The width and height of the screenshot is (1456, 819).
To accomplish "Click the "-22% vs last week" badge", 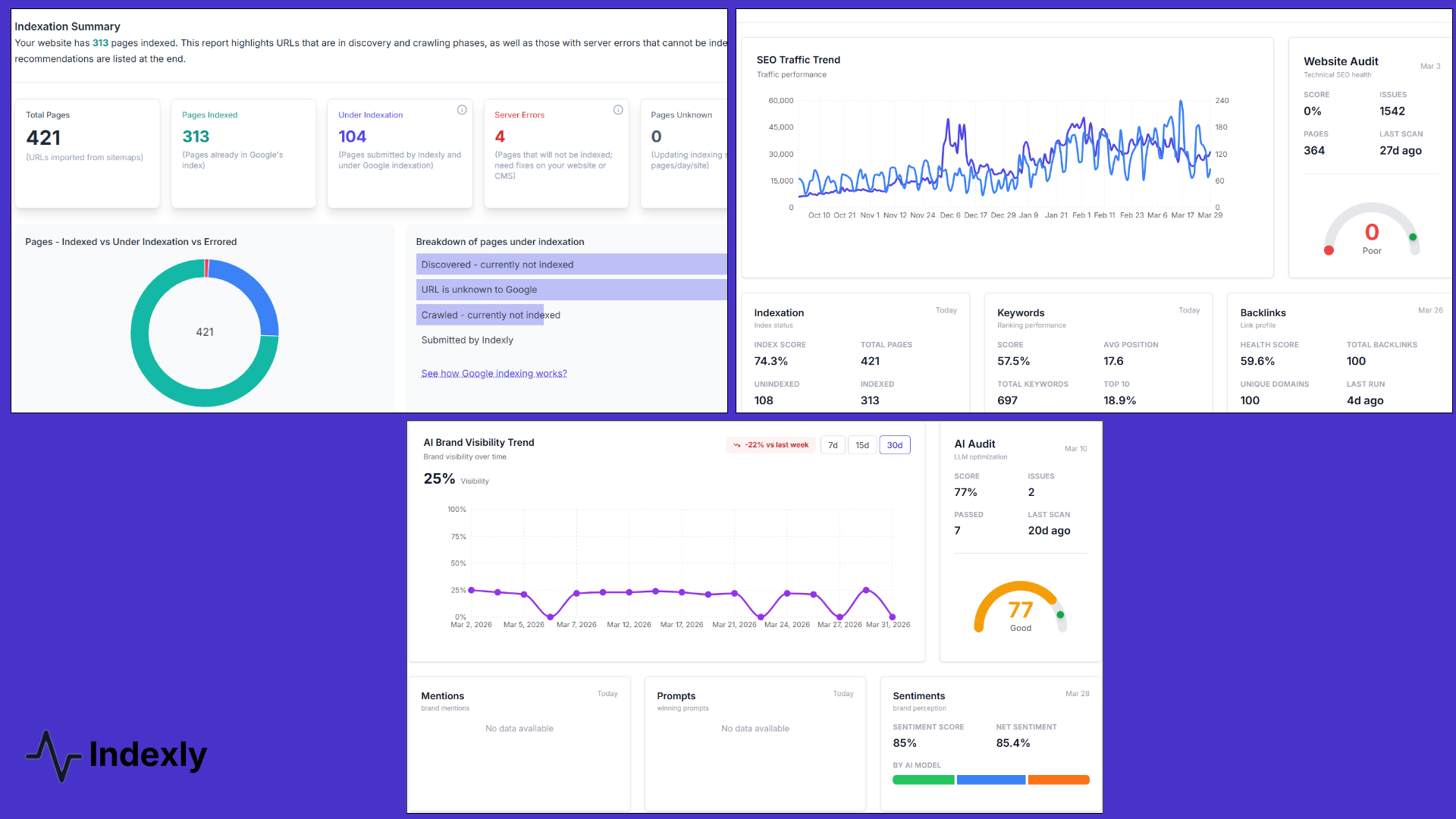I will [x=770, y=445].
